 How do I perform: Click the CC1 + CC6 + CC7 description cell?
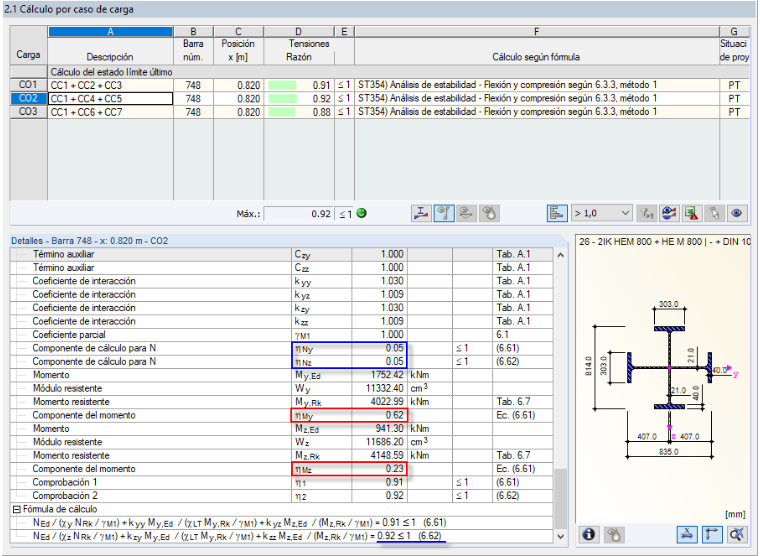point(111,112)
